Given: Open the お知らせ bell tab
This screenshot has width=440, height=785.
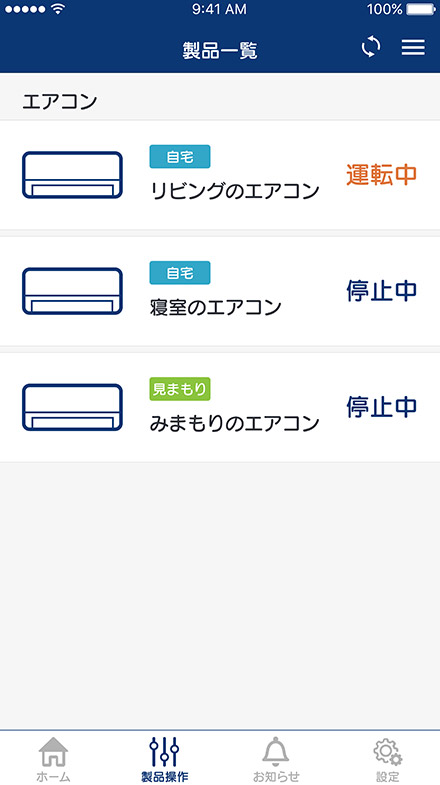Looking at the screenshot, I should tap(276, 759).
